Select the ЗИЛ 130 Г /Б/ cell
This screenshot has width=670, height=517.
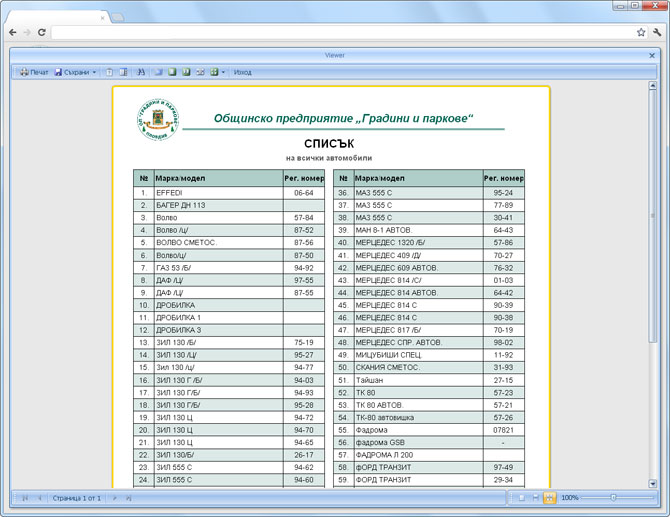219,380
